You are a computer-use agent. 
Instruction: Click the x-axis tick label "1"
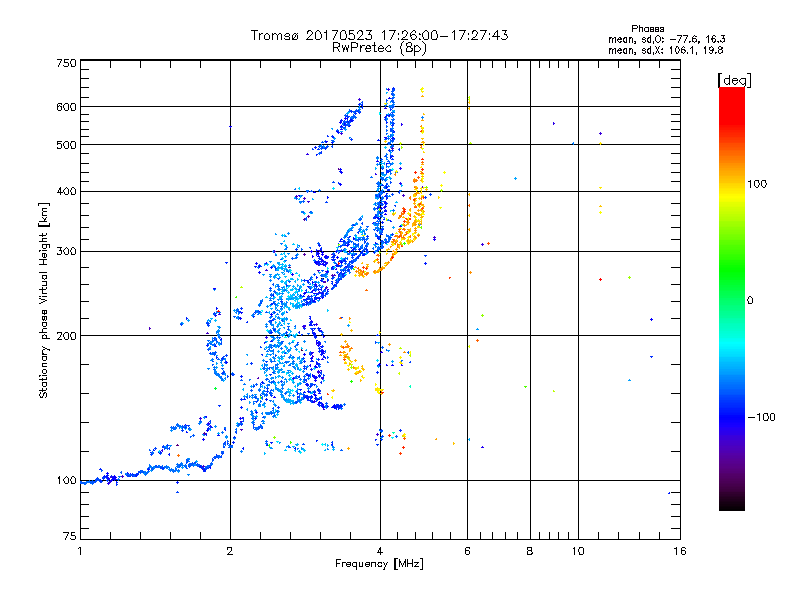(80, 551)
